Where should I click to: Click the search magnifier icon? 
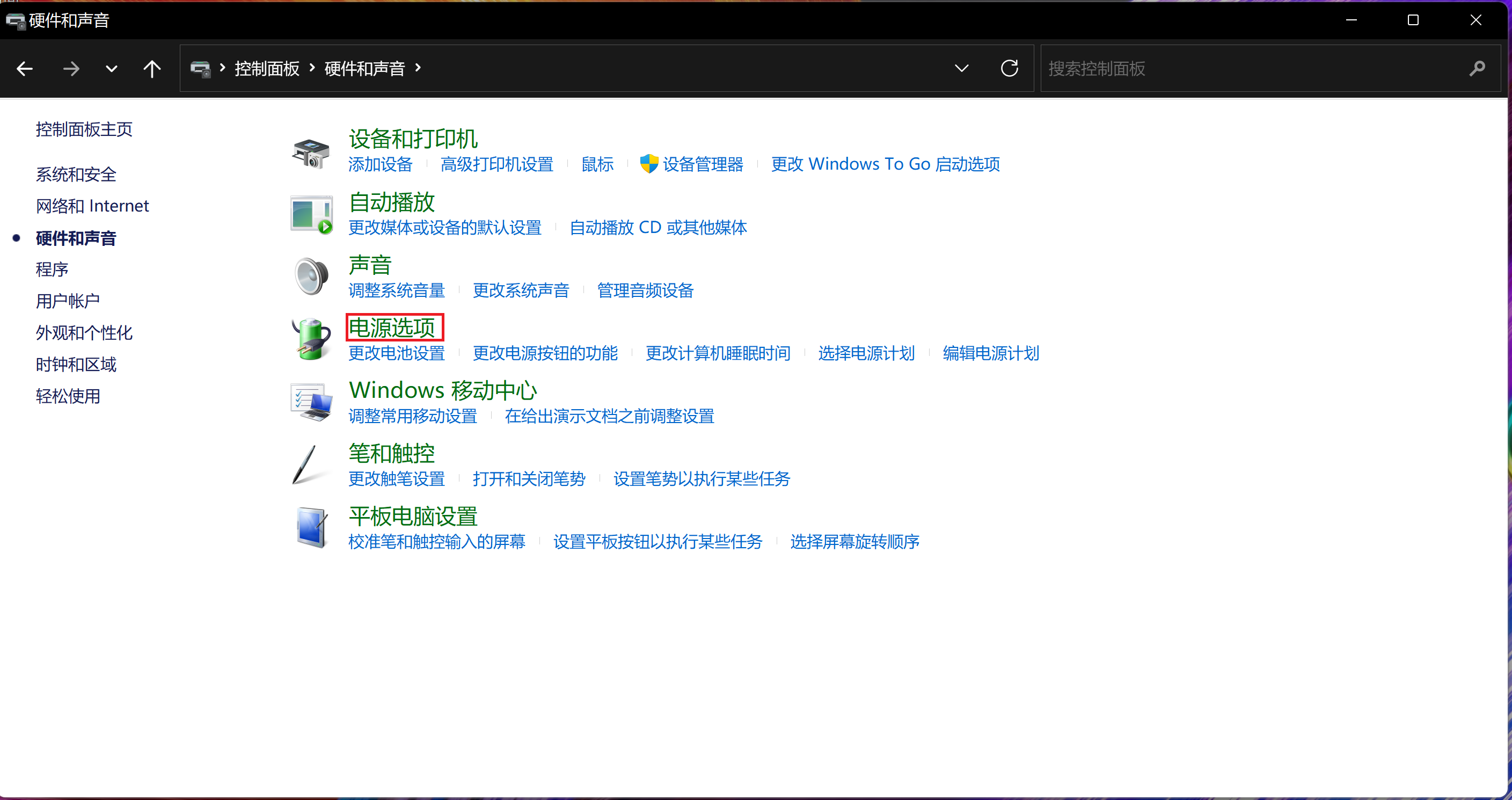click(1477, 69)
